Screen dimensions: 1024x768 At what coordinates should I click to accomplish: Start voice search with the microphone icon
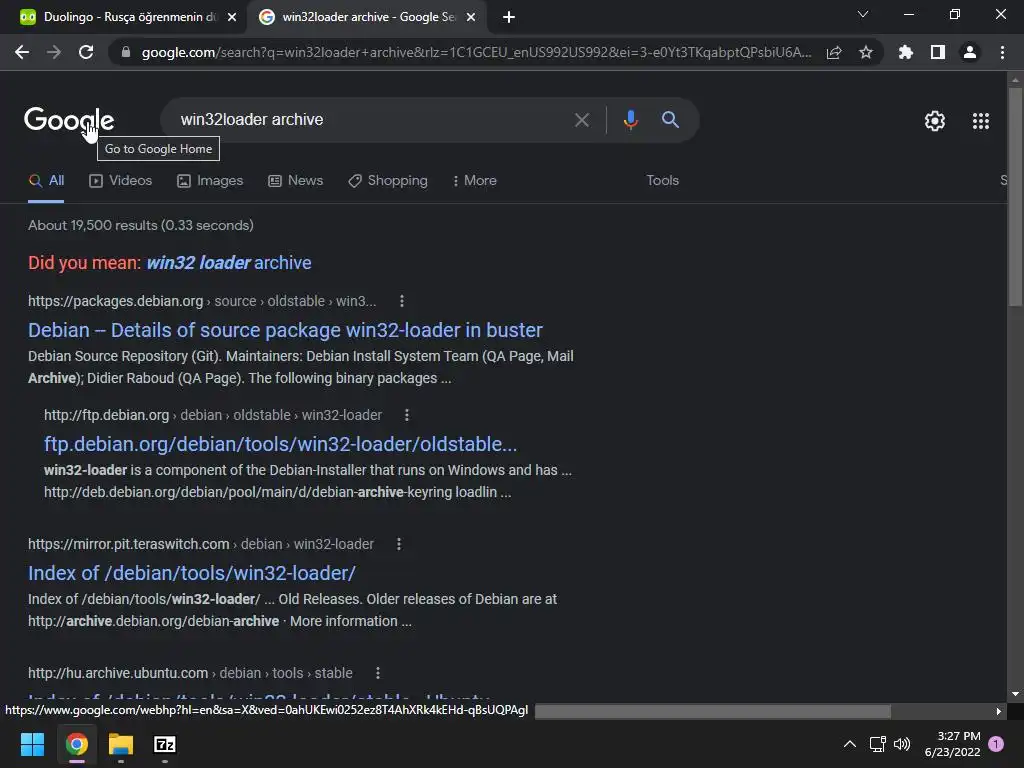coord(630,120)
